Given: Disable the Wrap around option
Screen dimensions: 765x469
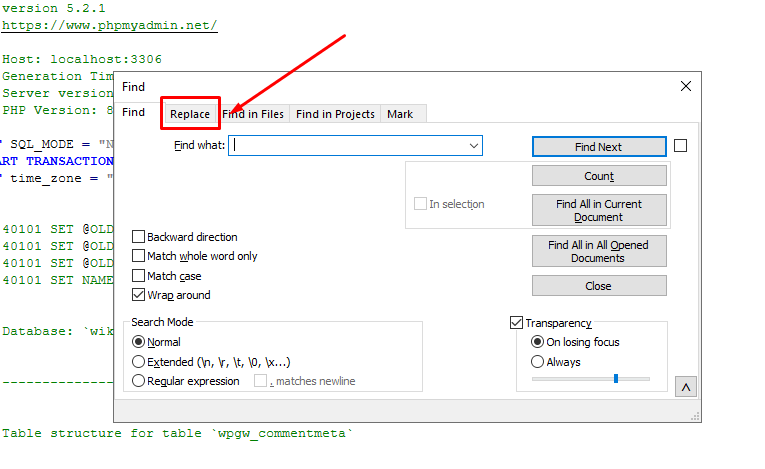Looking at the screenshot, I should pos(139,295).
